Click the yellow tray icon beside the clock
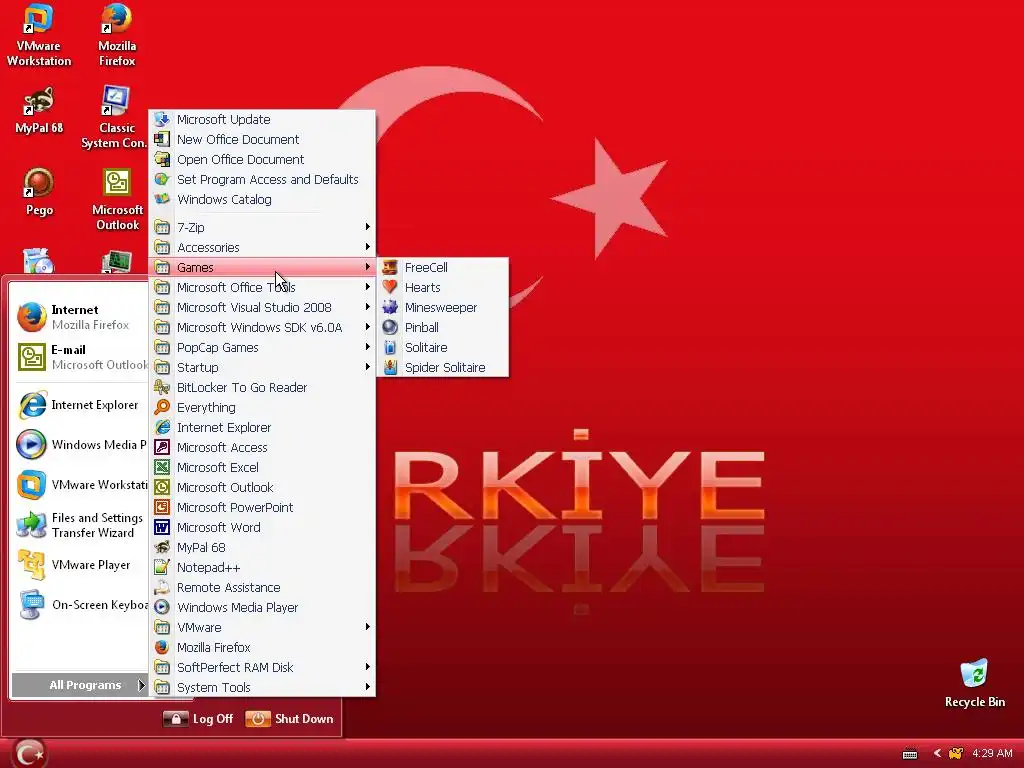Viewport: 1024px width, 768px height. coord(955,753)
